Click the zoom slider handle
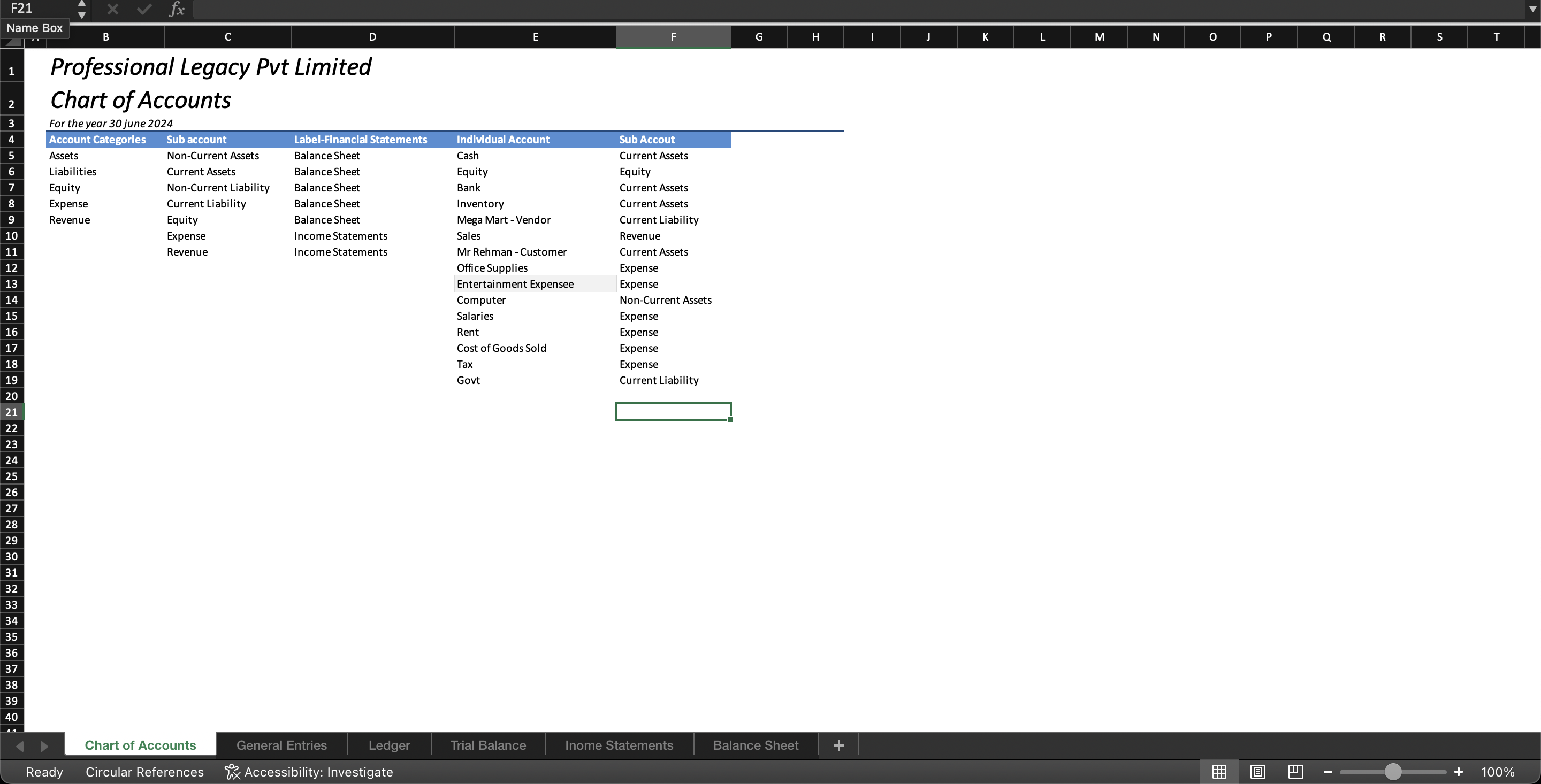Image resolution: width=1541 pixels, height=784 pixels. [1393, 772]
